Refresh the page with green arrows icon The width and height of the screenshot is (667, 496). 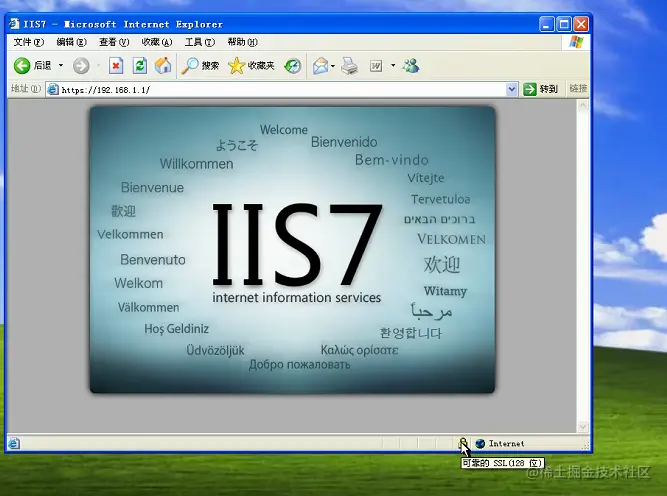click(x=140, y=66)
